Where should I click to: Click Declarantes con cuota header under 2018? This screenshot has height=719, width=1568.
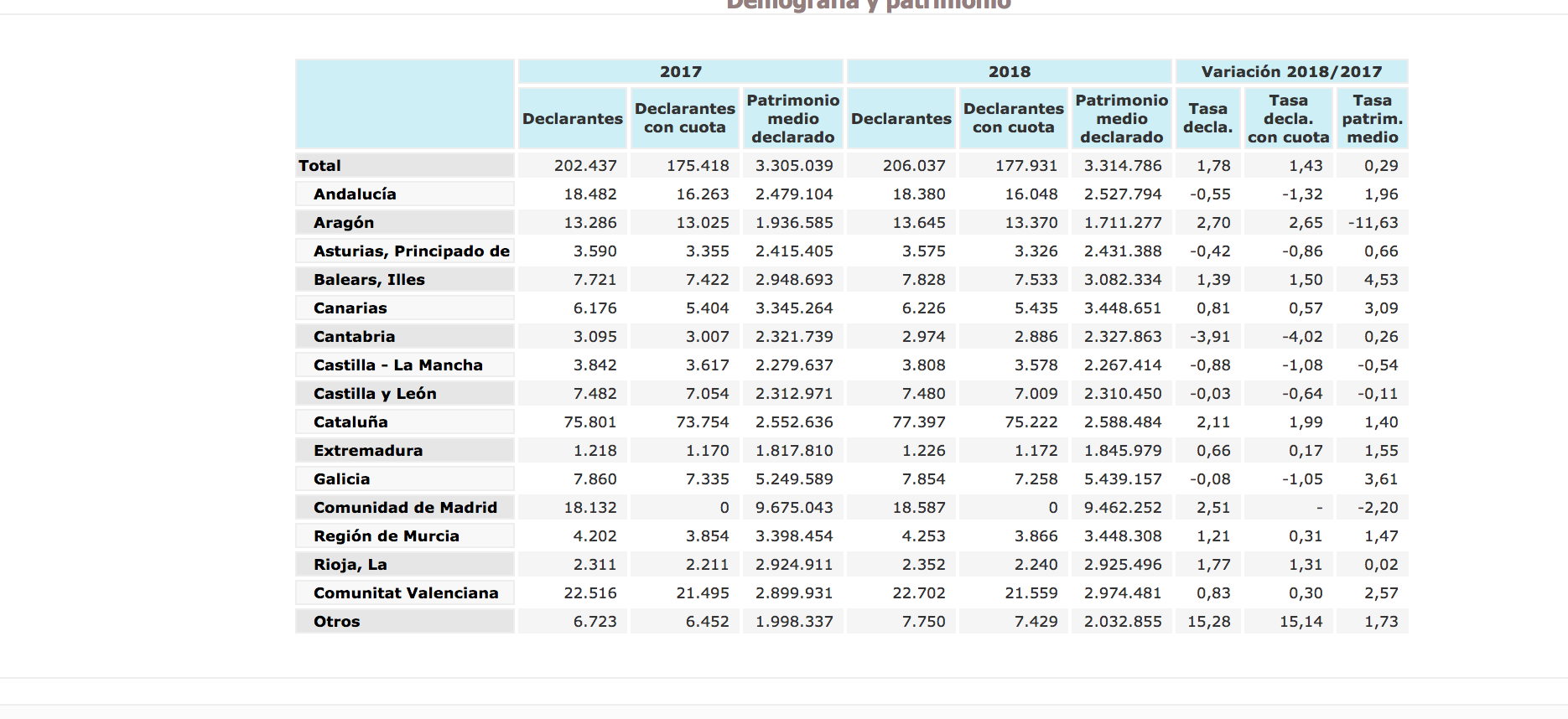click(1013, 119)
